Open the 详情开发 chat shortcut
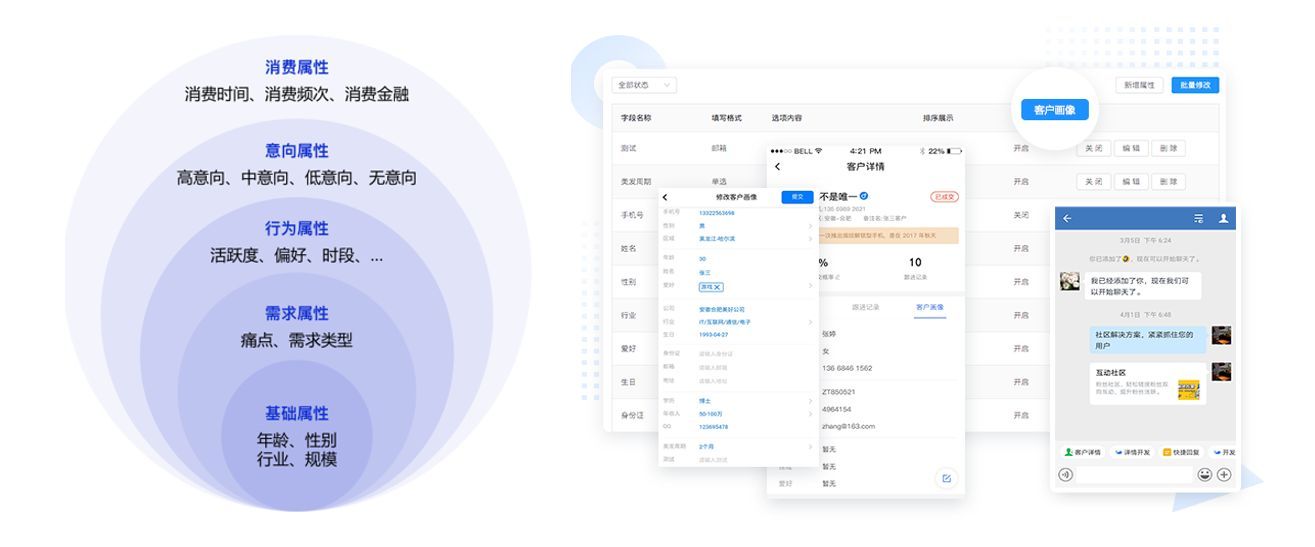 click(1132, 452)
